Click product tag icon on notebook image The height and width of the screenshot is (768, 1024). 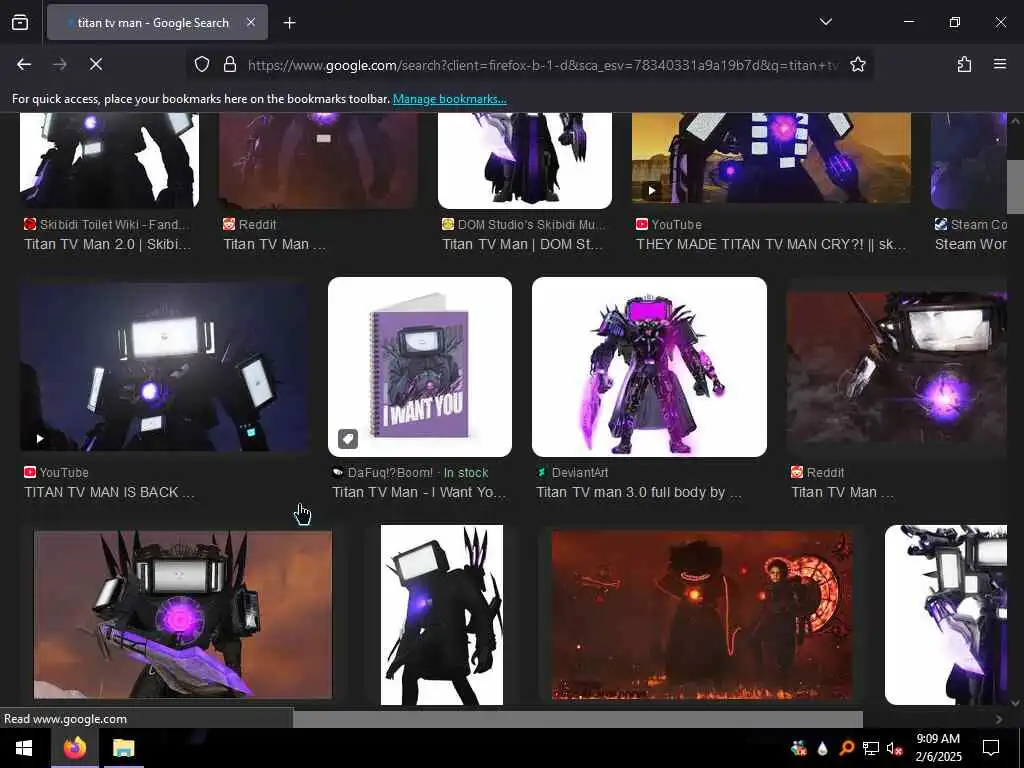click(x=348, y=439)
